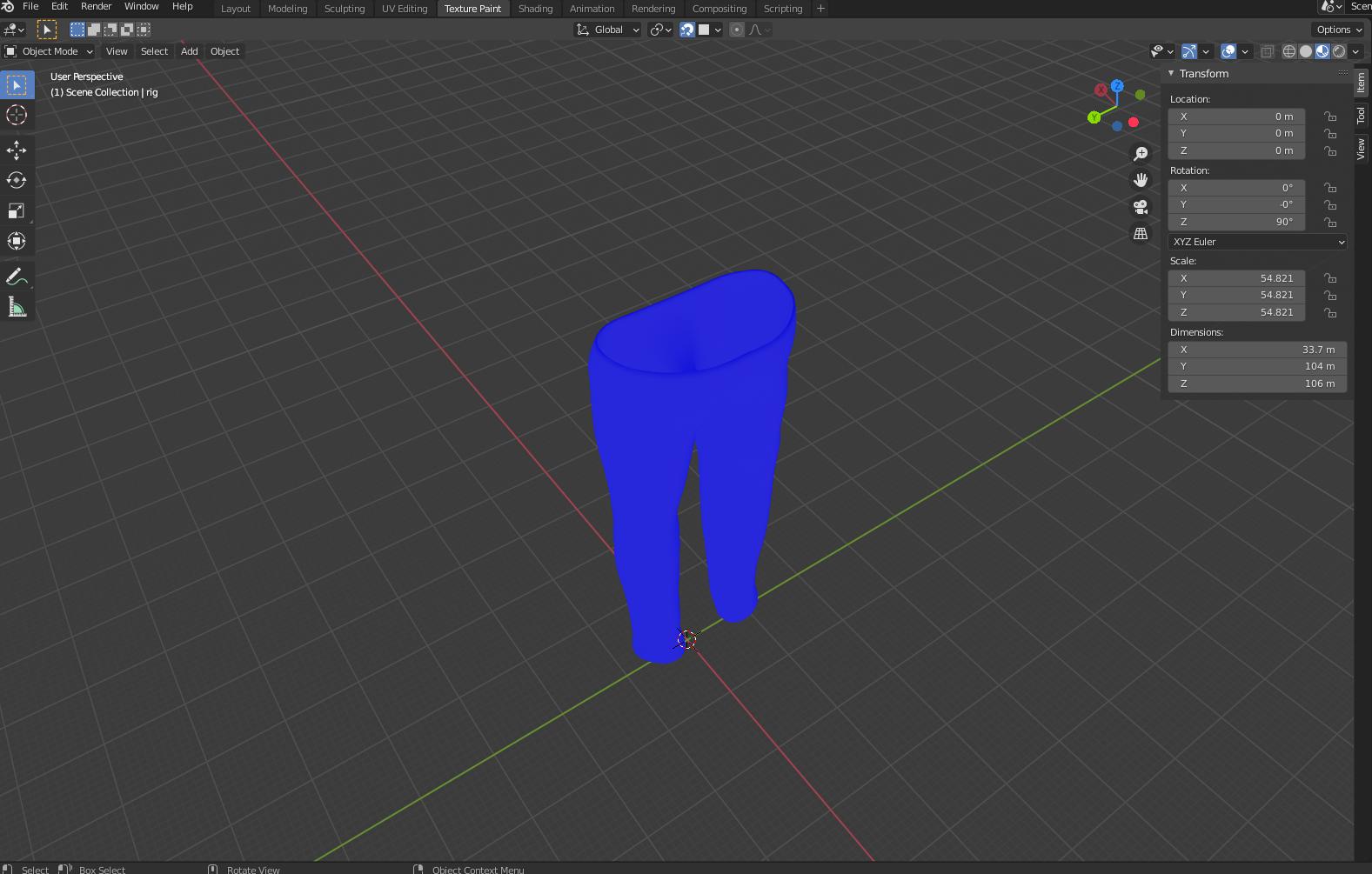Select the Select Box tool
Viewport: 1372px width, 874px height.
[x=17, y=85]
